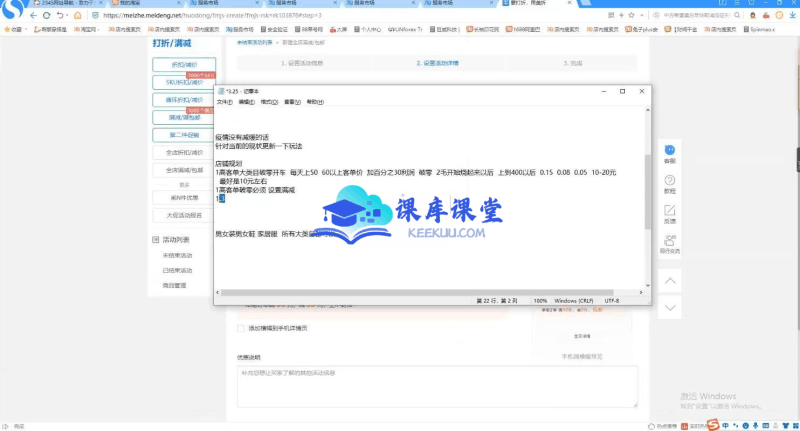Open the 个人中心 bookmark

[367, 30]
